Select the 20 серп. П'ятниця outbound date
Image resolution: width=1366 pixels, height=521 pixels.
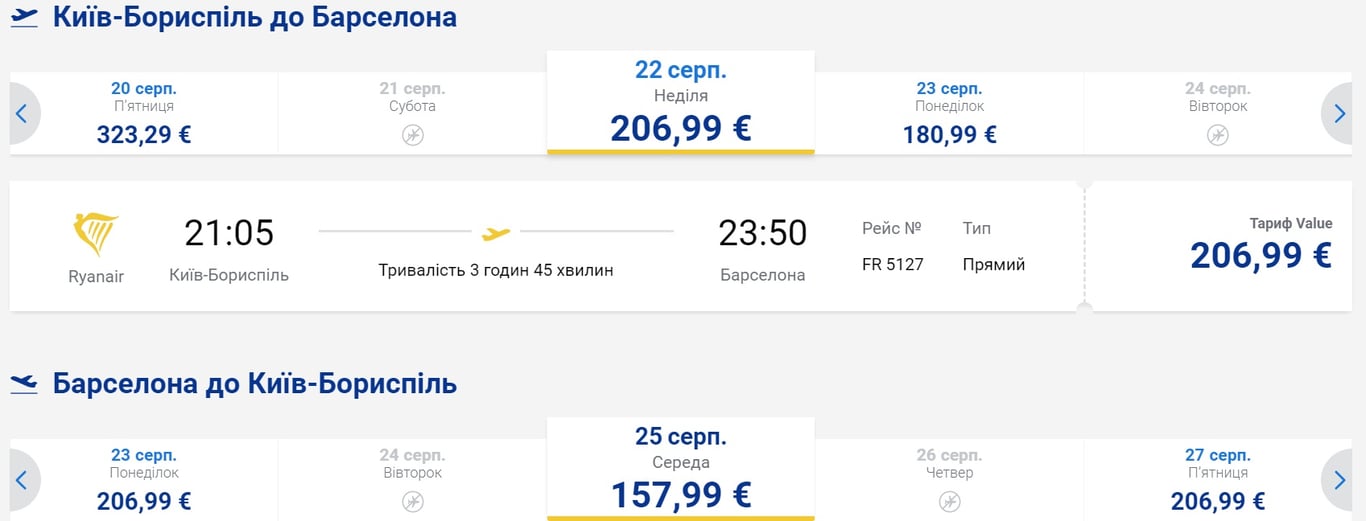point(144,112)
